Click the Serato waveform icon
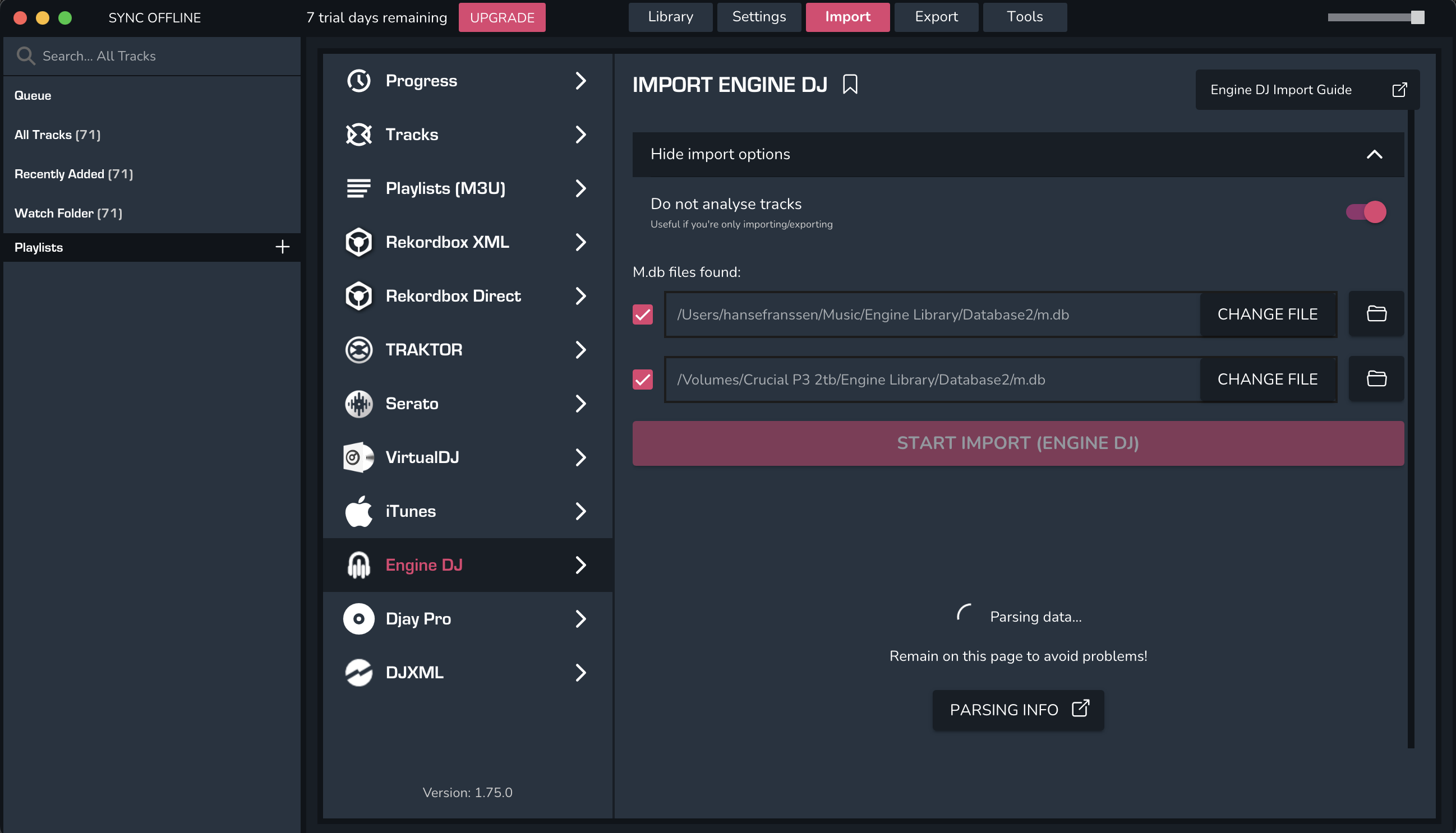 coord(359,404)
